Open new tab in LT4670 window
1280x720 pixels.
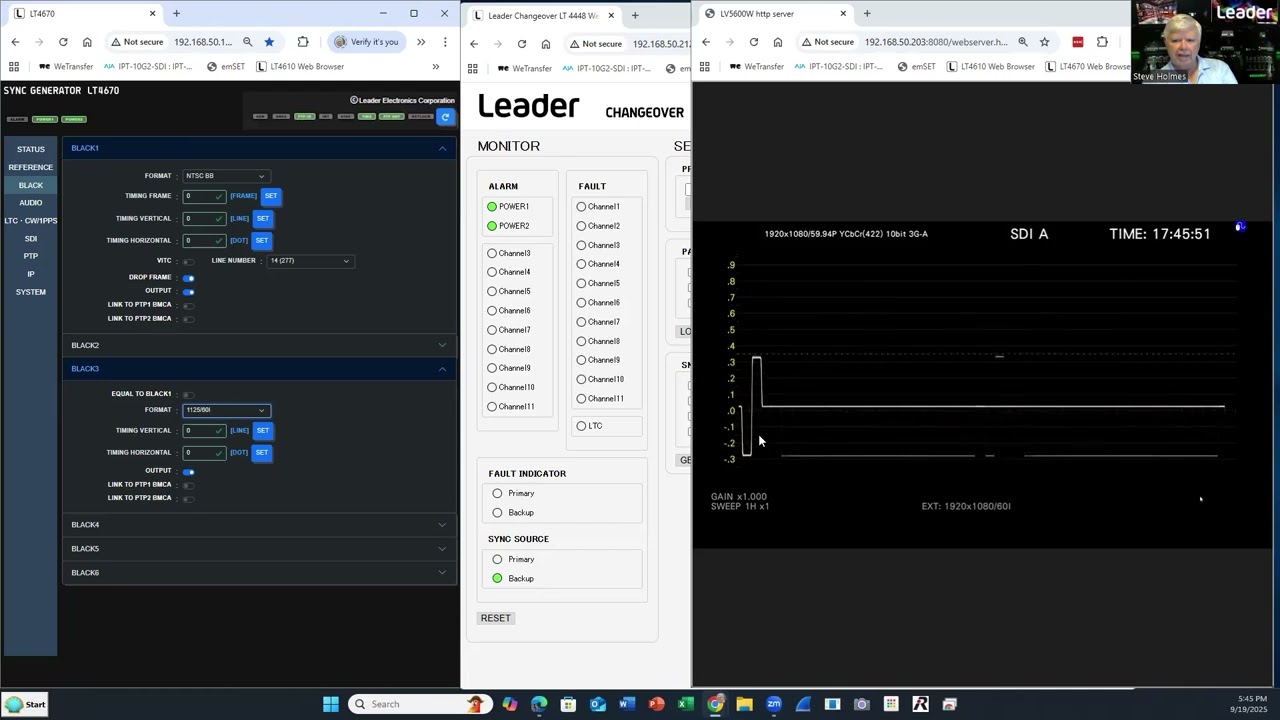pyautogui.click(x=176, y=14)
